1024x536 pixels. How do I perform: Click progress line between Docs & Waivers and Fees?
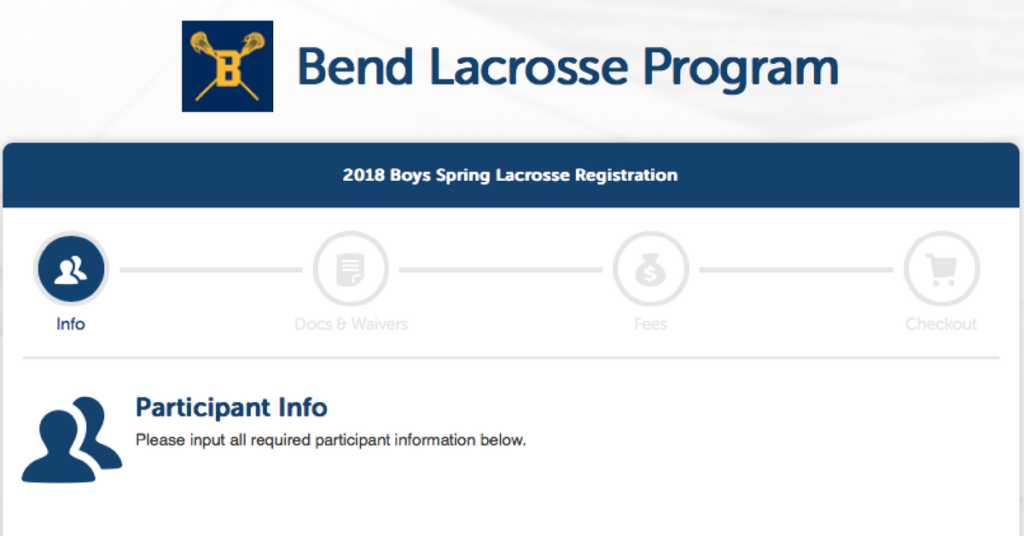[x=505, y=269]
